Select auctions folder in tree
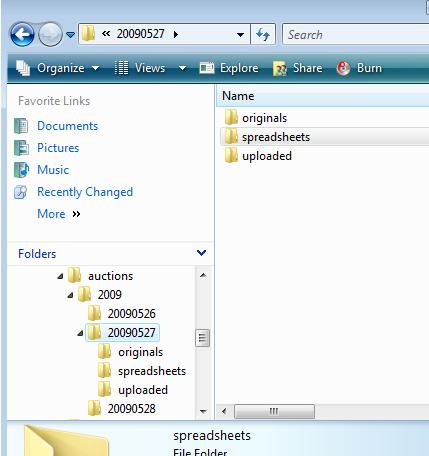429x456 pixels. [110, 276]
